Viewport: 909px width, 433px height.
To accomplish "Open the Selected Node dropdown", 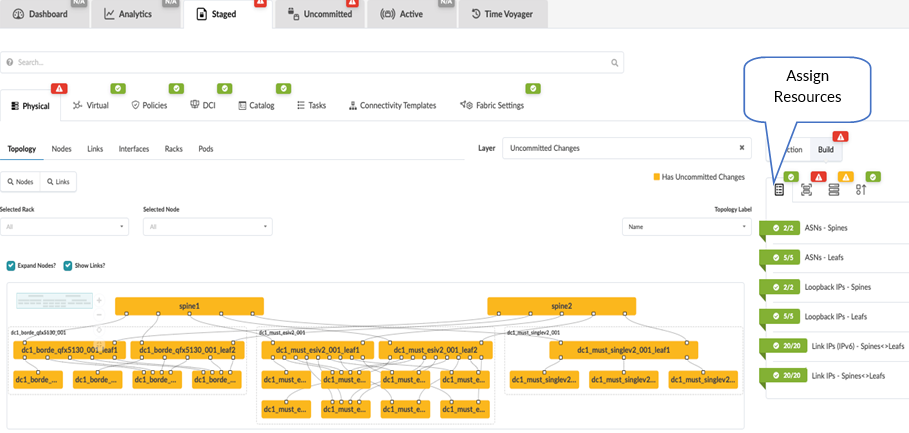I will tap(208, 227).
